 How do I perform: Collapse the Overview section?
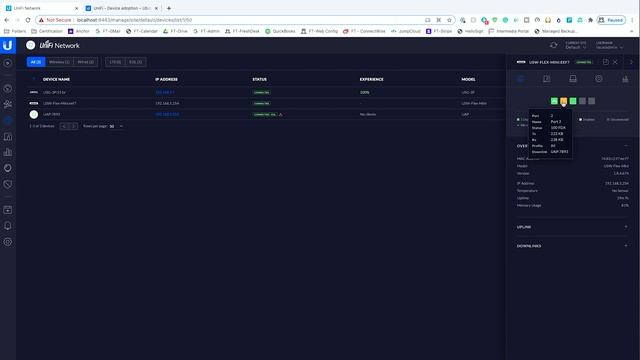[x=626, y=146]
